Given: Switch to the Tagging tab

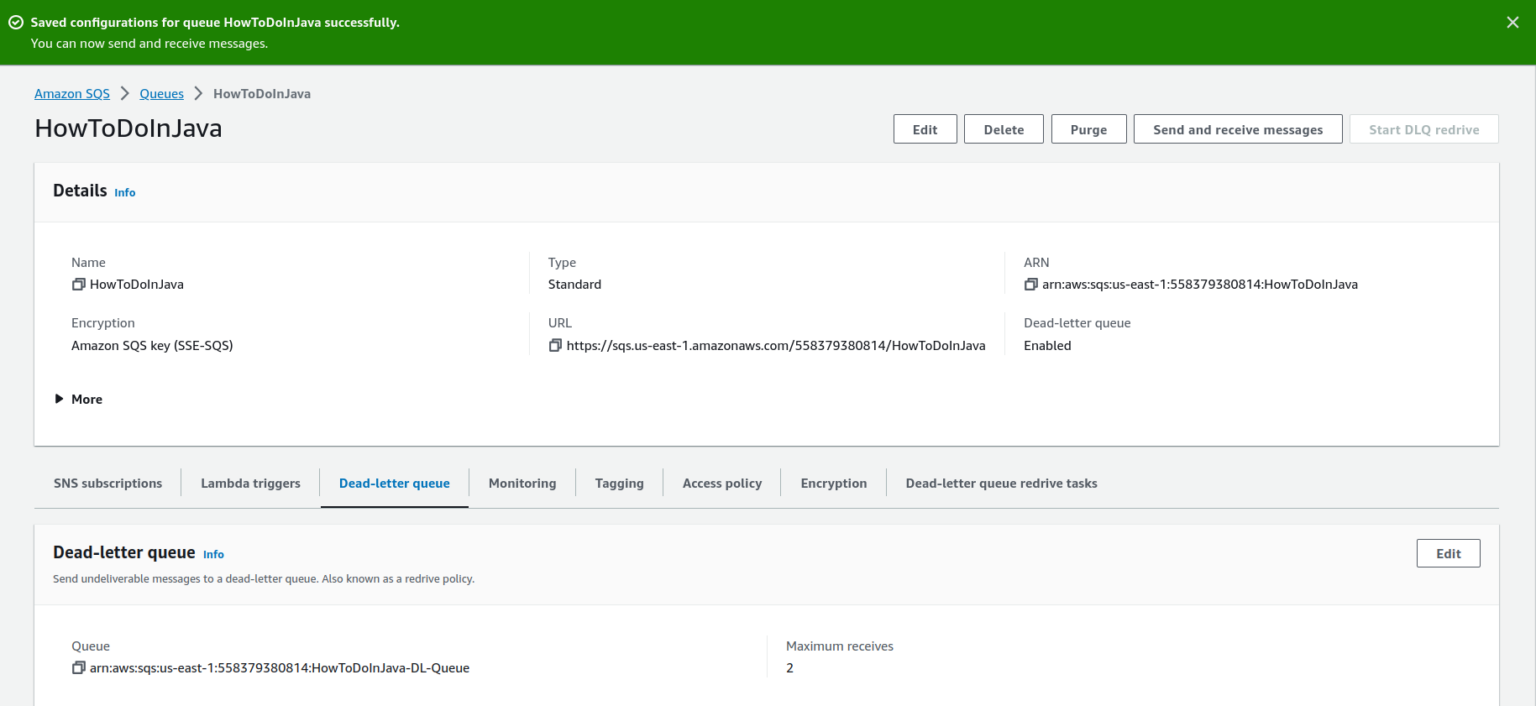Looking at the screenshot, I should click(618, 483).
